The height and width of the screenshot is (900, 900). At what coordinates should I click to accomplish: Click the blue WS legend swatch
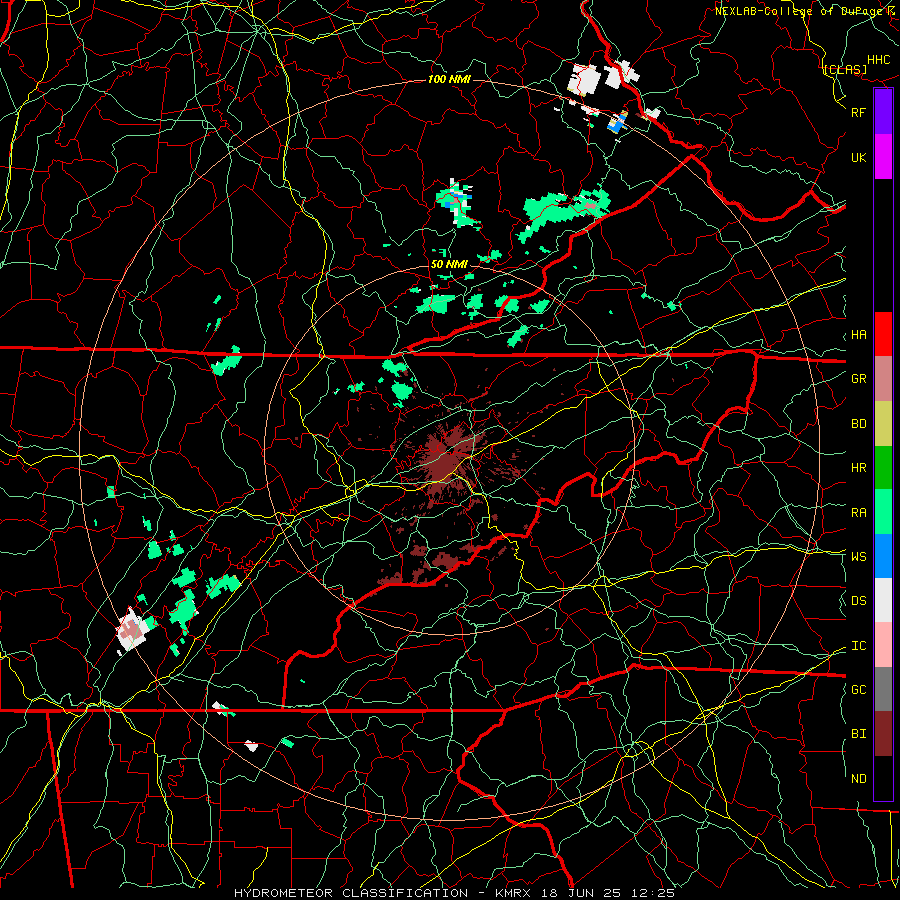883,556
